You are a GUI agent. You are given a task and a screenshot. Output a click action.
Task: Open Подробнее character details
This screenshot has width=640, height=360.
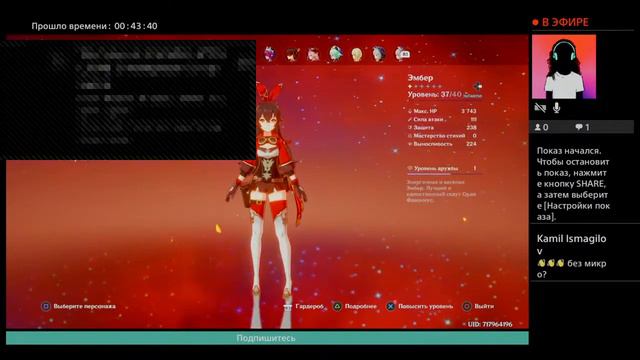(361, 306)
